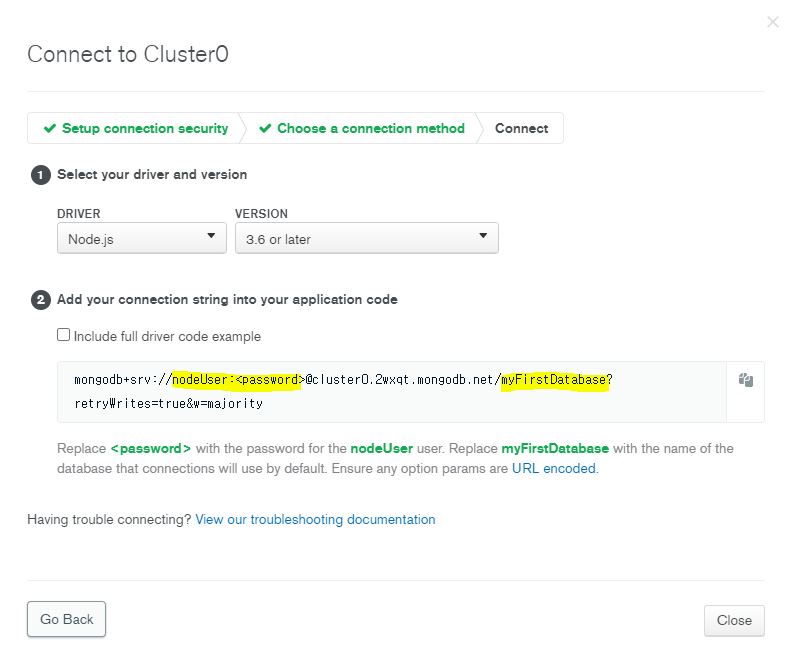
Task: Click Add your connection string heading
Action: pyautogui.click(x=227, y=300)
